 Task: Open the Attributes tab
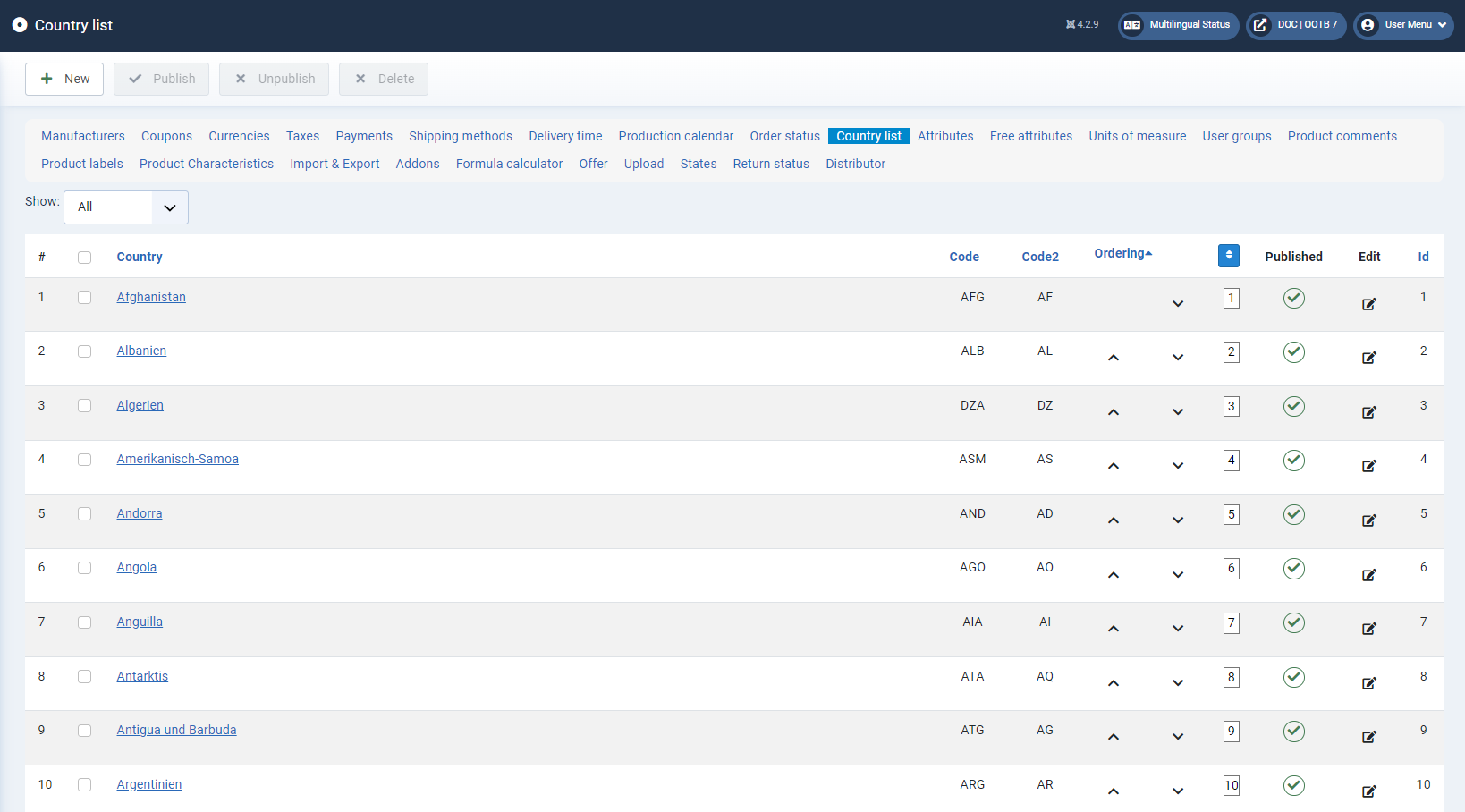945,136
